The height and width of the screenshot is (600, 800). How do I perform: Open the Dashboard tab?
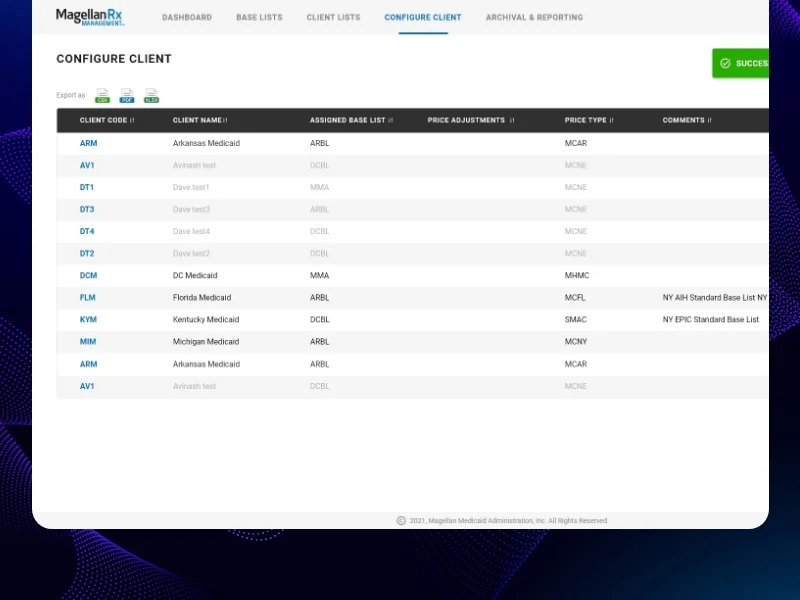187,17
